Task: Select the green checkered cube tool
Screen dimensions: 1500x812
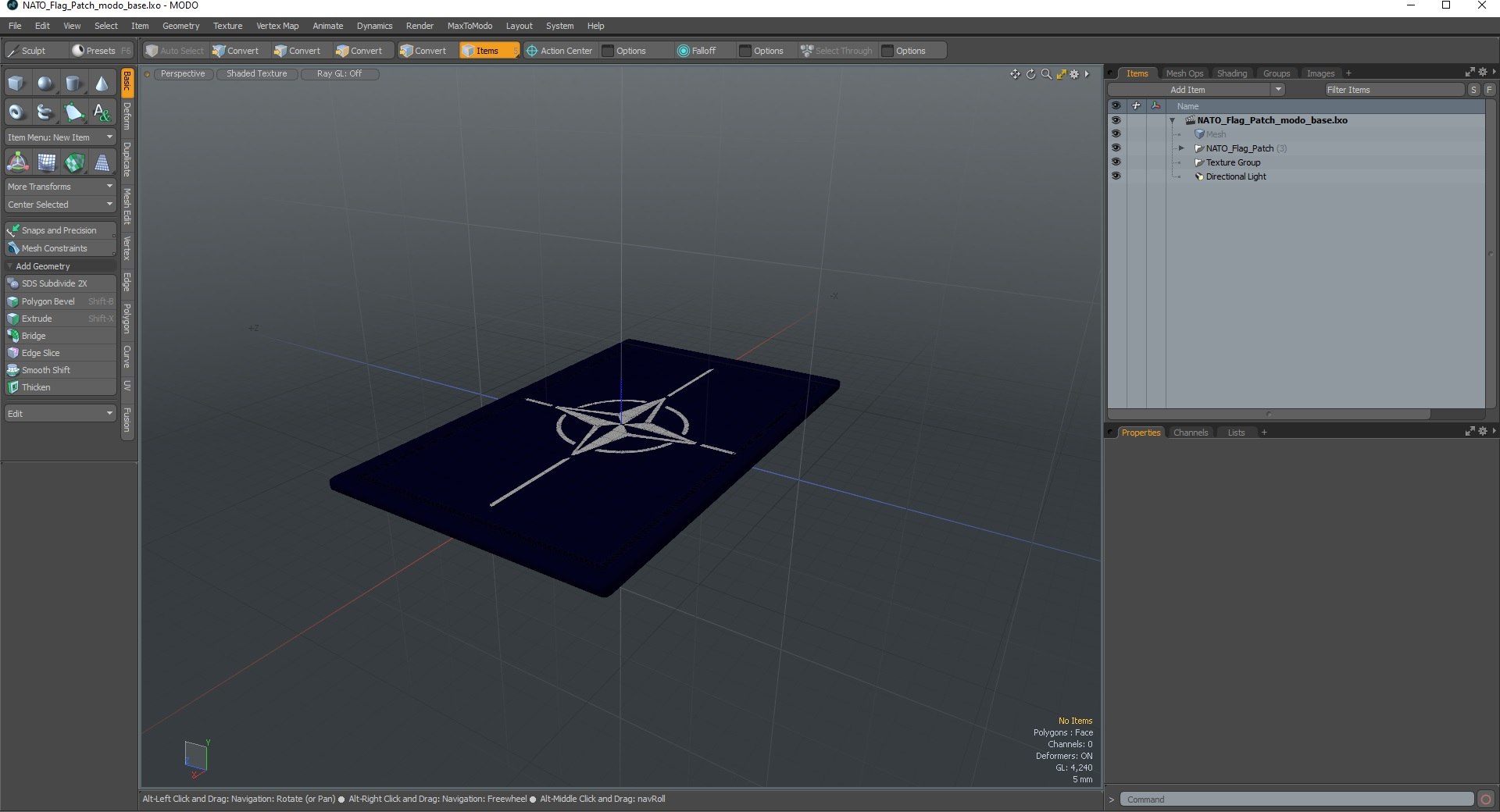Action: click(73, 162)
